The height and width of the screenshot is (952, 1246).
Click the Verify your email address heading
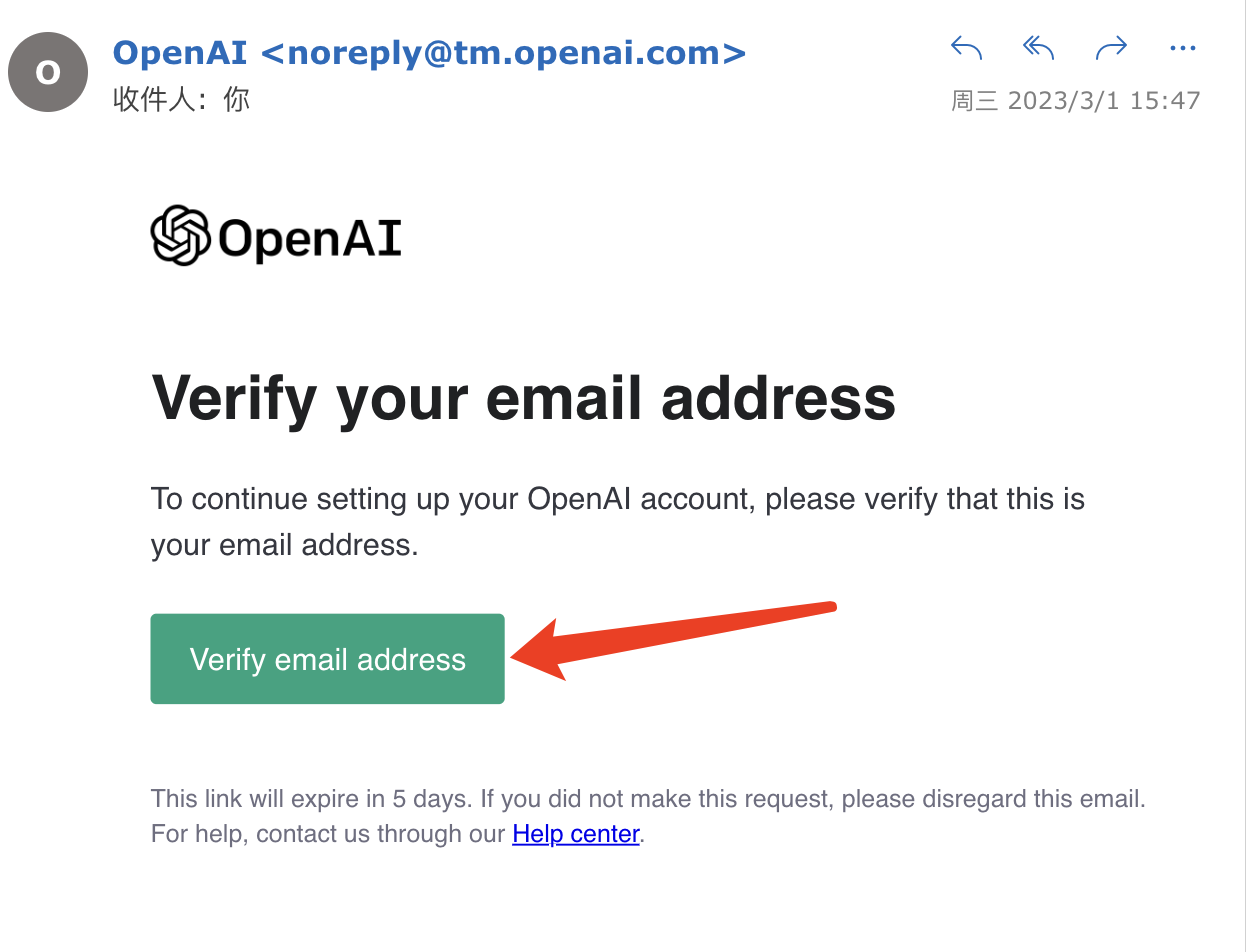pyautogui.click(x=523, y=397)
